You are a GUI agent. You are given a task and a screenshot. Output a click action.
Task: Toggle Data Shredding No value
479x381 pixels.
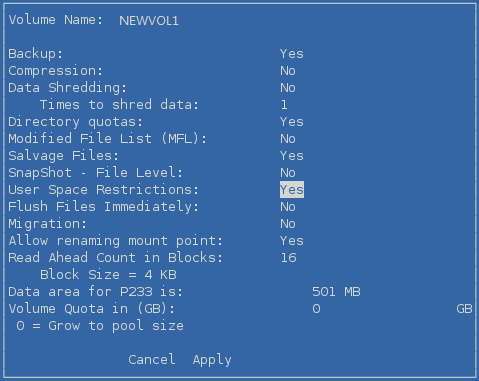(288, 88)
